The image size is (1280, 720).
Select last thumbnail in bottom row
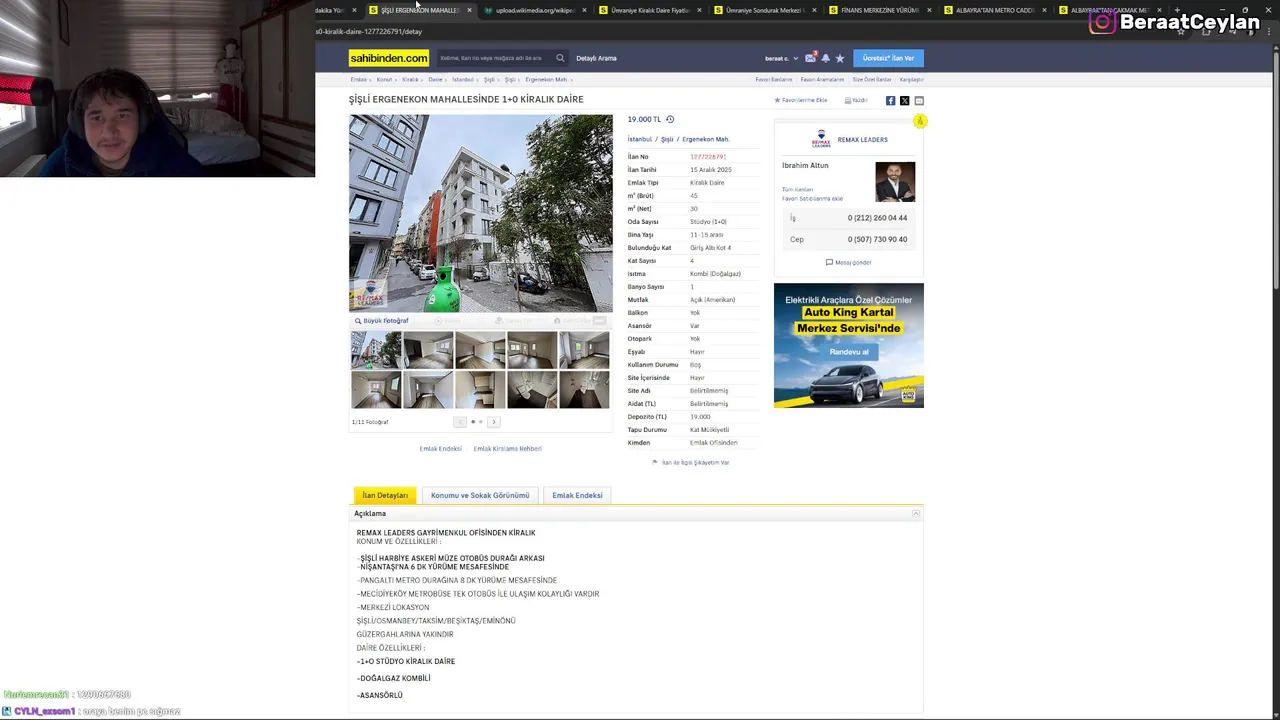[x=584, y=390]
